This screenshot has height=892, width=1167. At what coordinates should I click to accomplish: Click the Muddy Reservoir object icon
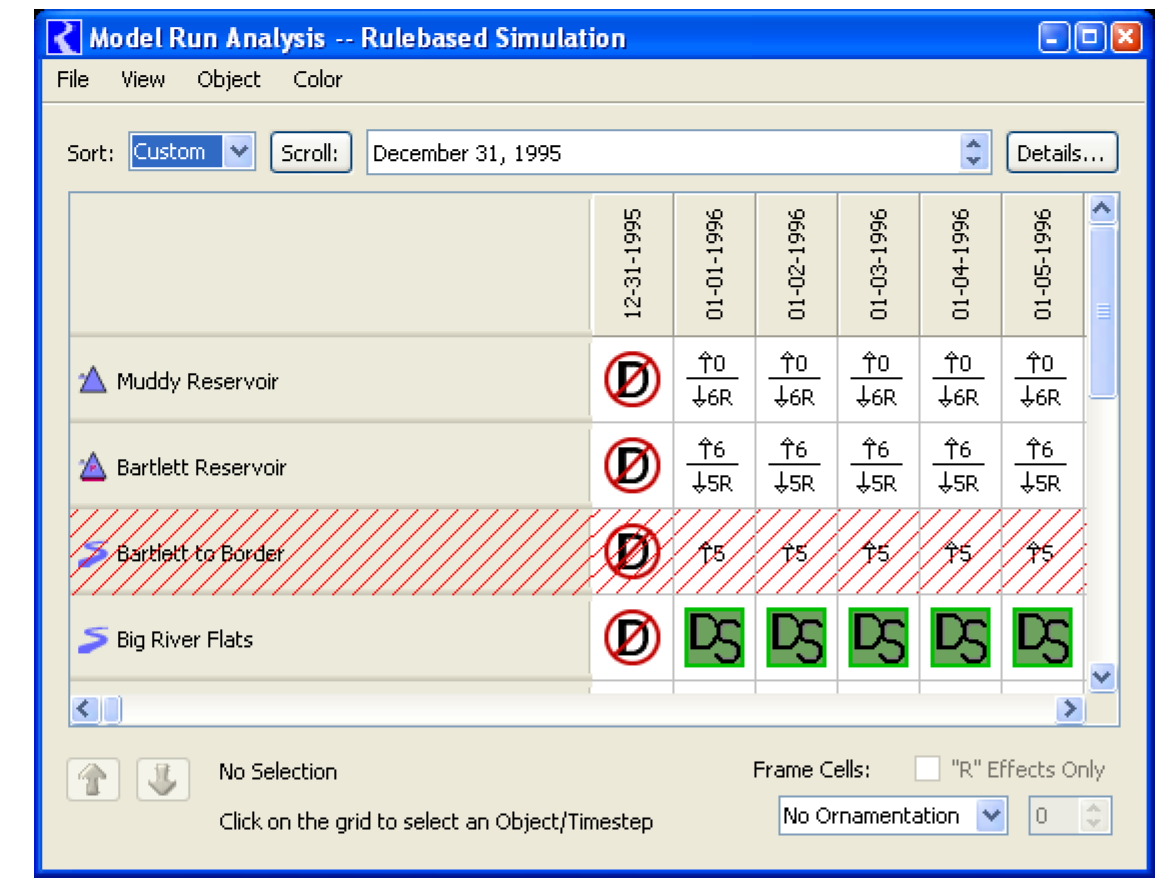point(92,381)
